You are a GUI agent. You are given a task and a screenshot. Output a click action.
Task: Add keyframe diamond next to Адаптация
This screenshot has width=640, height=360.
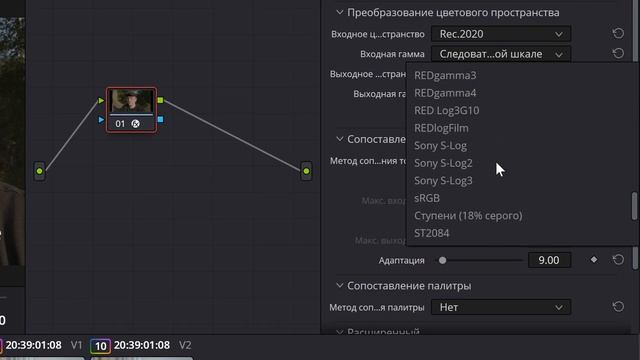tap(594, 260)
